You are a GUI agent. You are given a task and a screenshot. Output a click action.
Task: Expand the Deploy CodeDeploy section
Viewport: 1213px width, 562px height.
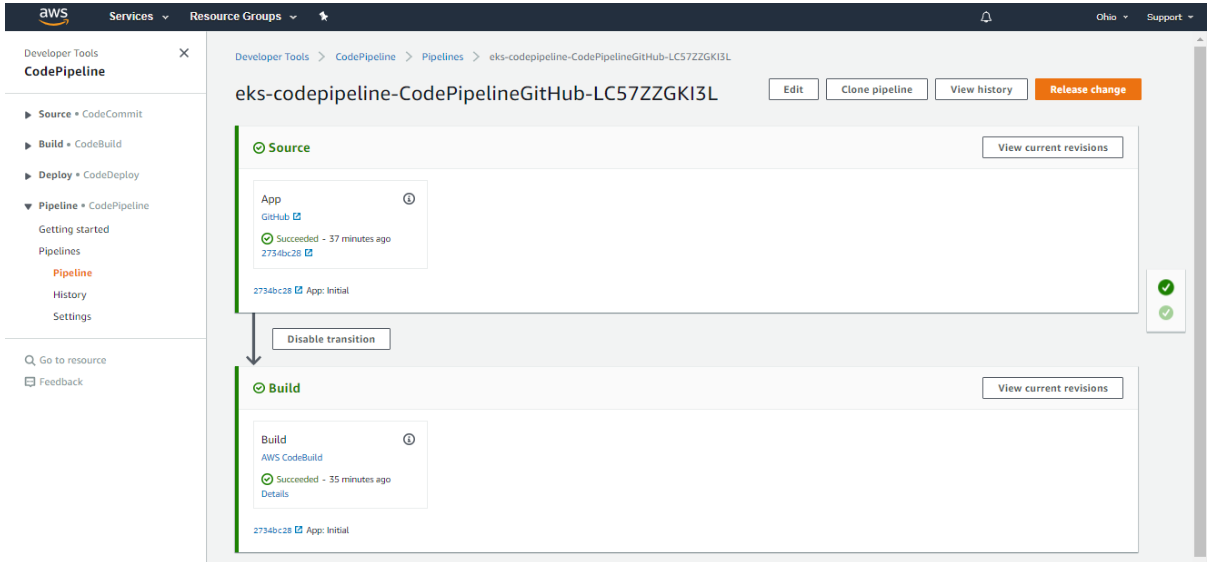point(82,175)
